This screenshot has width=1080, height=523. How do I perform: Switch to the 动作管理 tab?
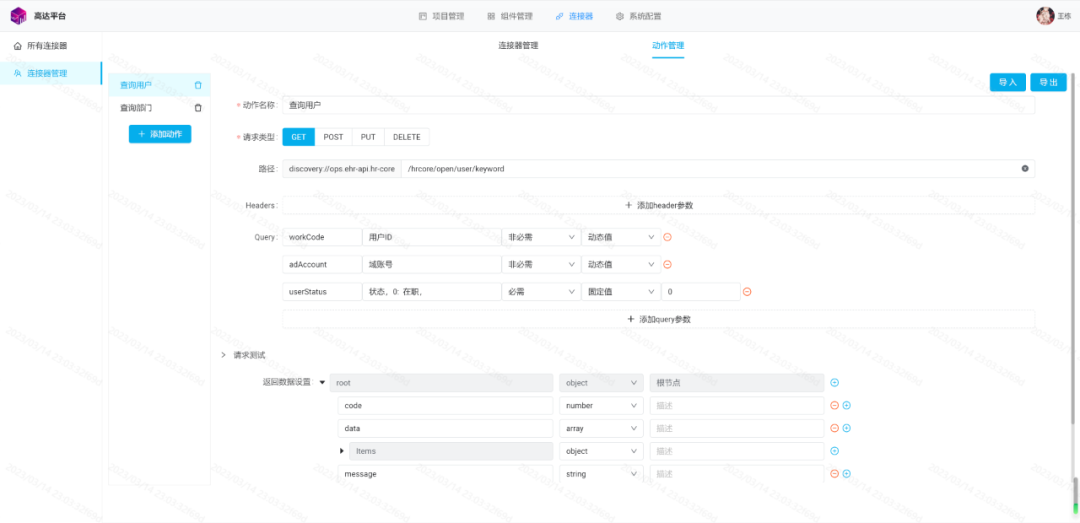668,45
